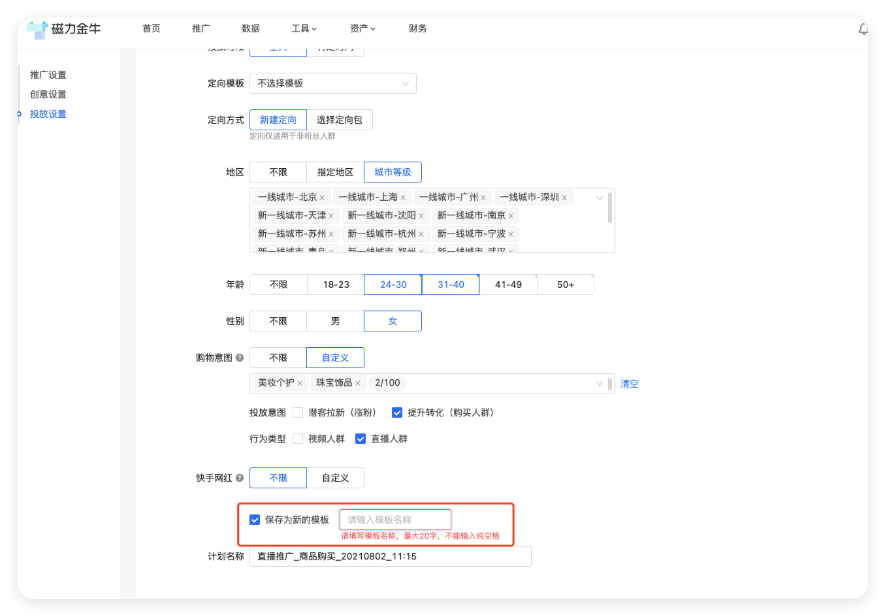Open the notification bell
This screenshot has height=616, width=885.
point(861,31)
